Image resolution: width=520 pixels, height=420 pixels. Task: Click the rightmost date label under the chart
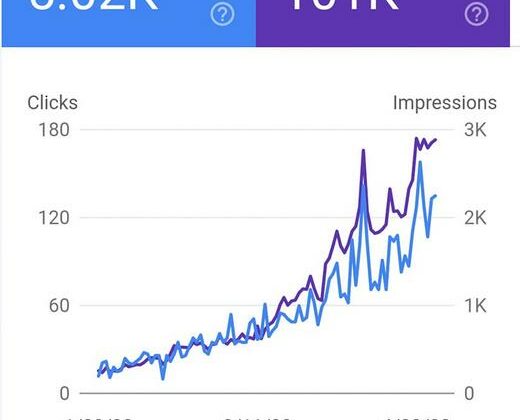417,418
